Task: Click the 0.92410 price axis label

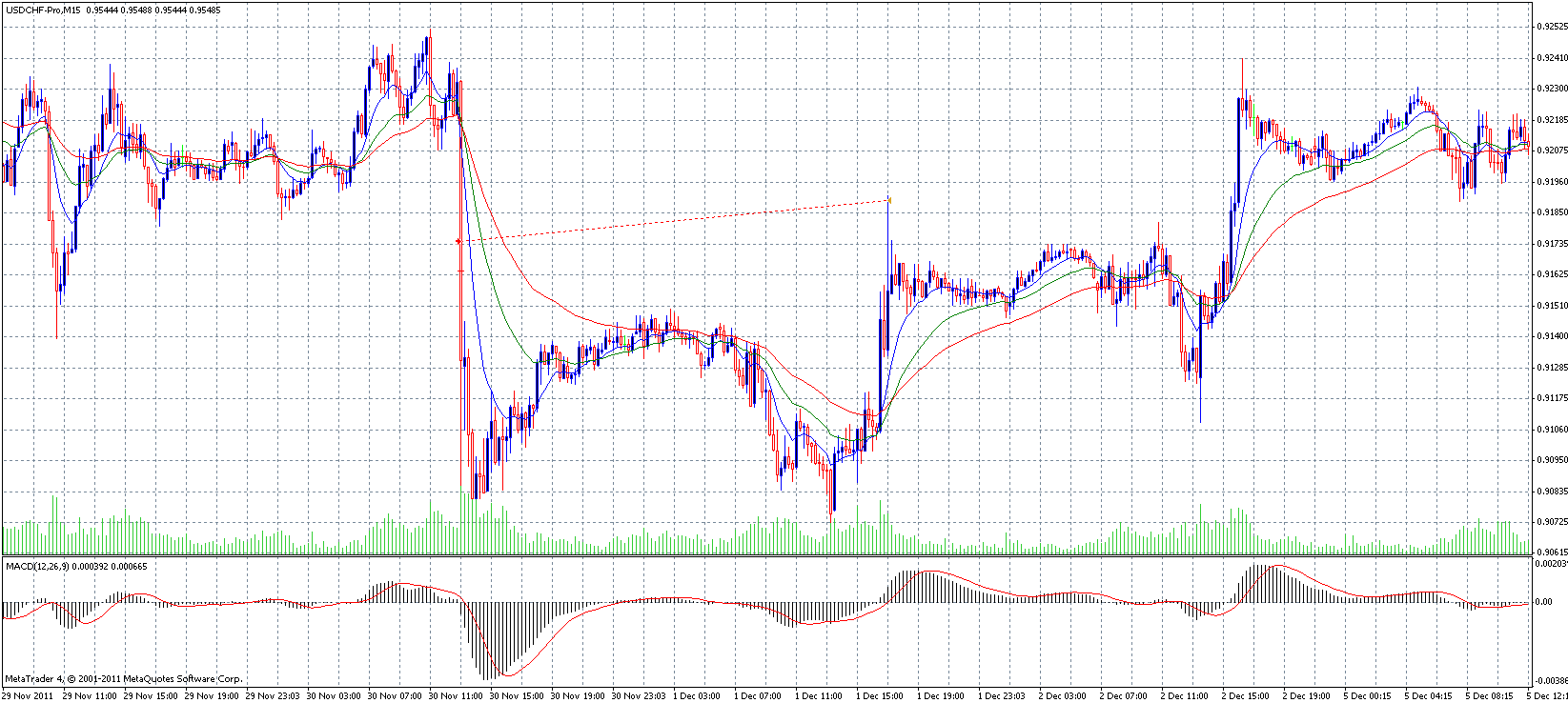Action: click(x=1554, y=58)
